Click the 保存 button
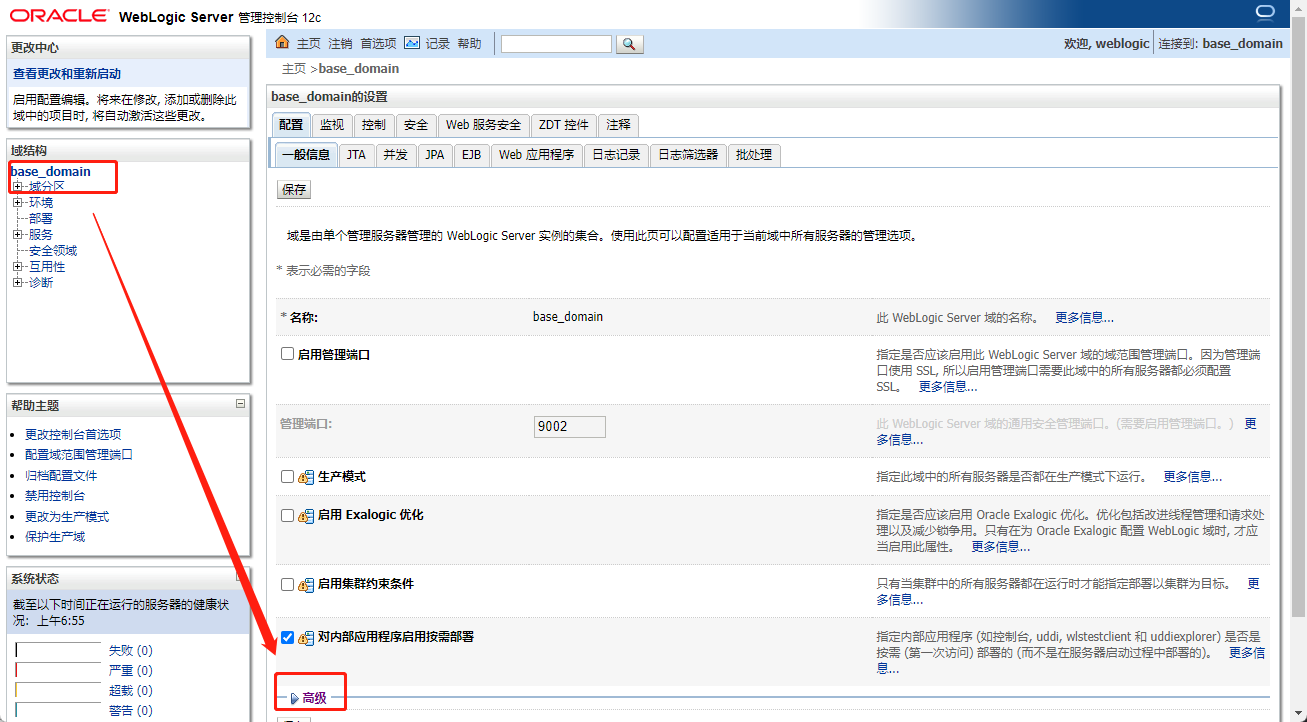The width and height of the screenshot is (1307, 722). pos(294,189)
